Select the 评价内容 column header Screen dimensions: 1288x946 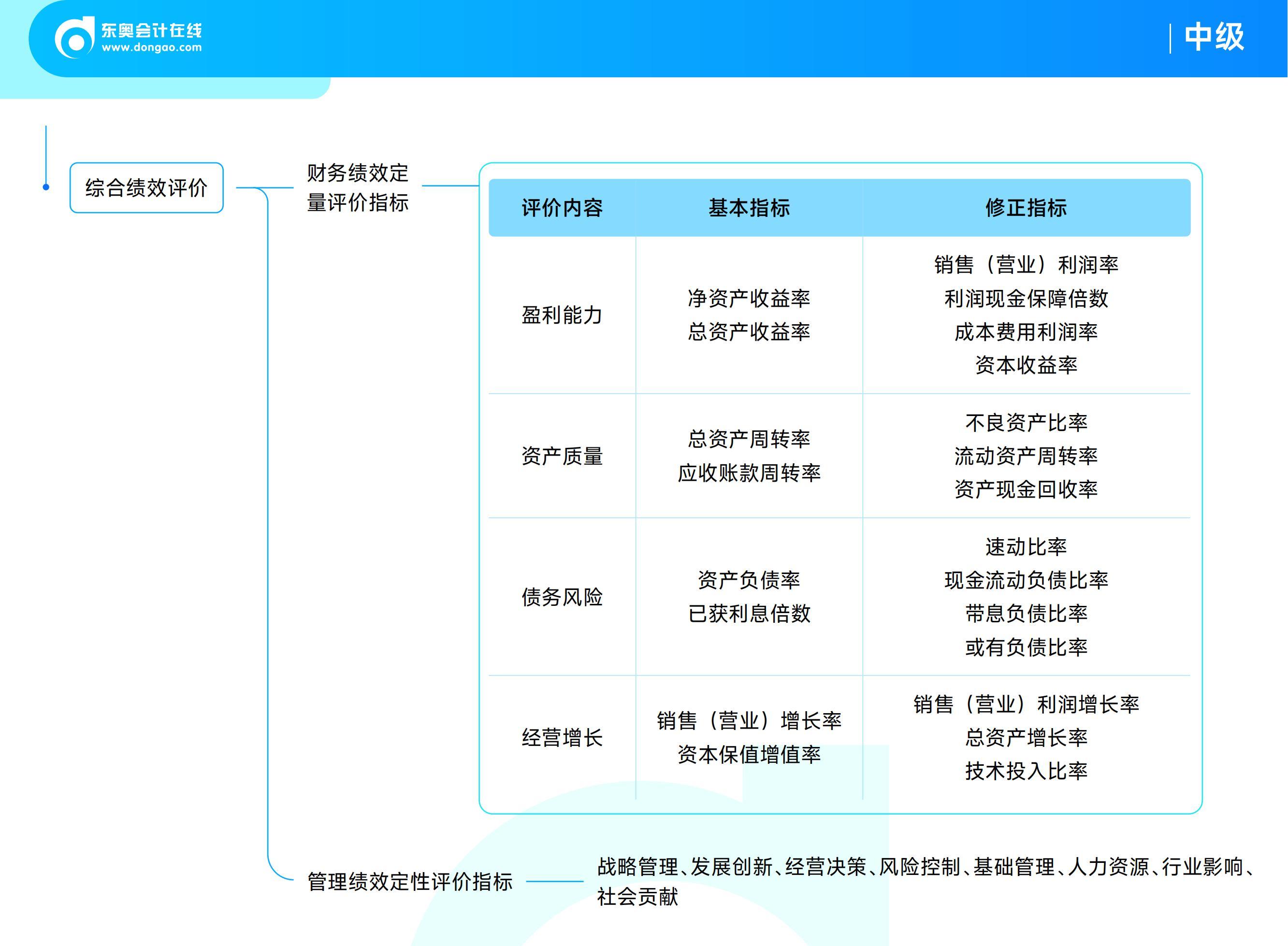[563, 207]
